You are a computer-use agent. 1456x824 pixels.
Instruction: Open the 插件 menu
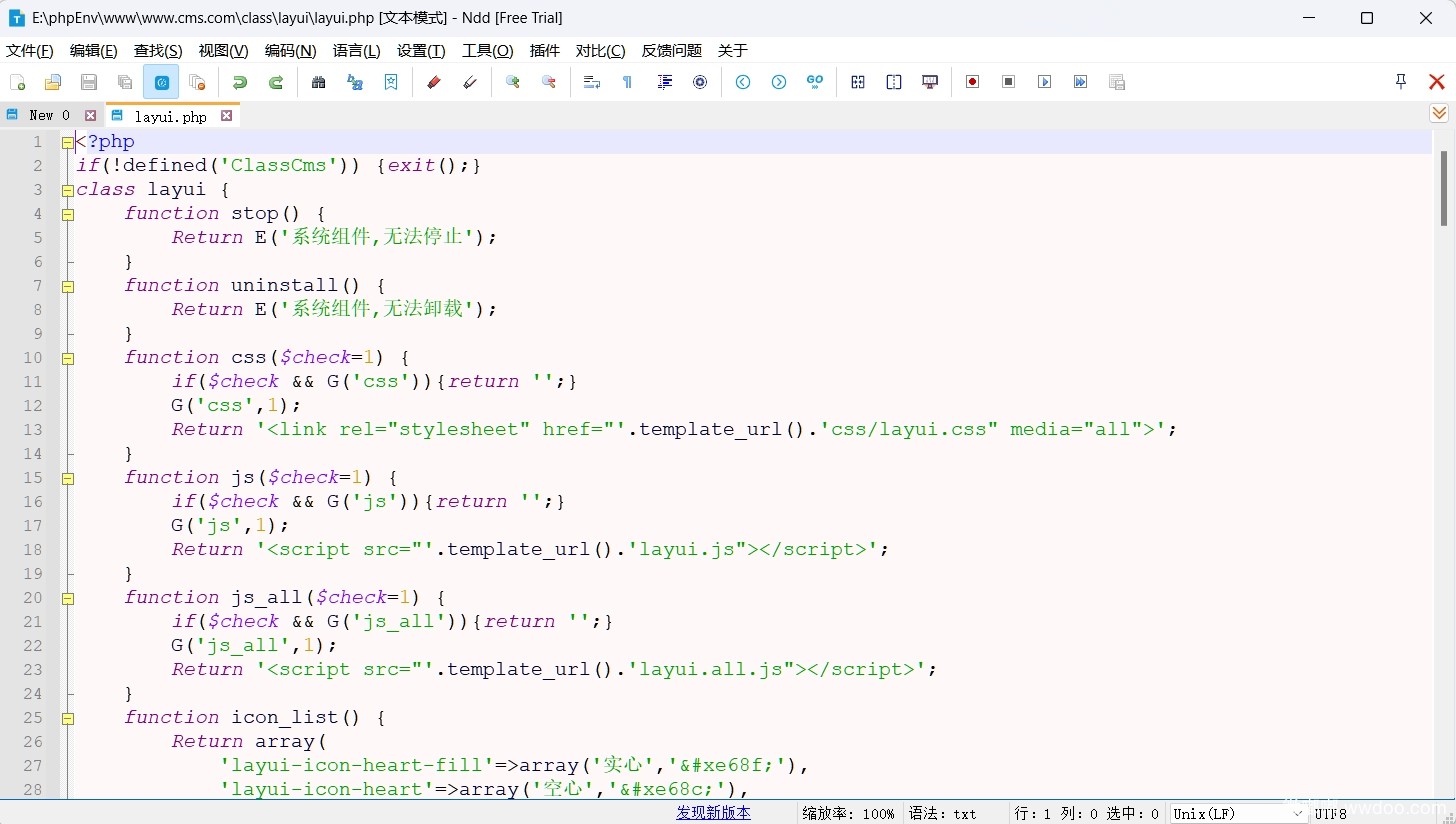[x=545, y=51]
